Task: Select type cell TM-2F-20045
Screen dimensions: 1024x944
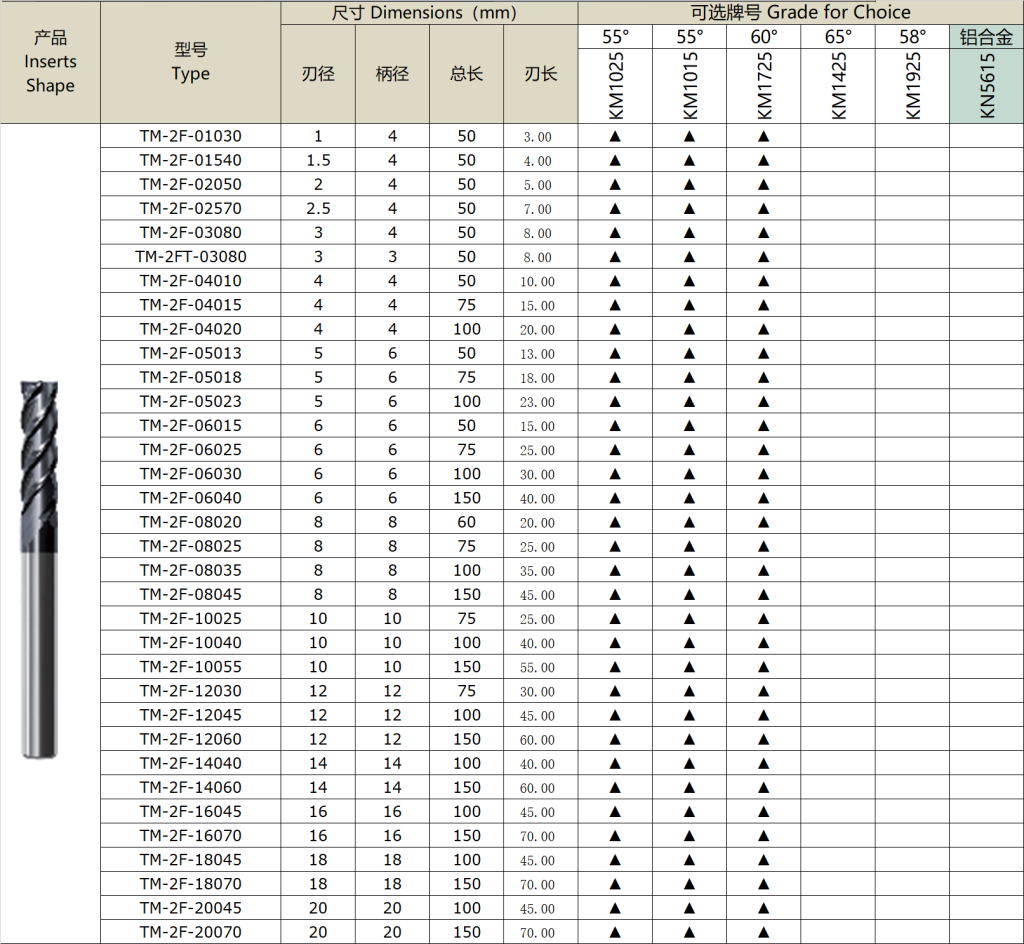Action: (x=191, y=909)
